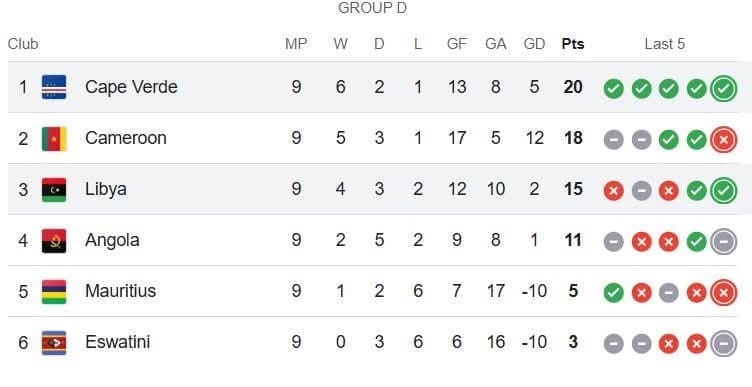Click the GD column header

coord(534,44)
